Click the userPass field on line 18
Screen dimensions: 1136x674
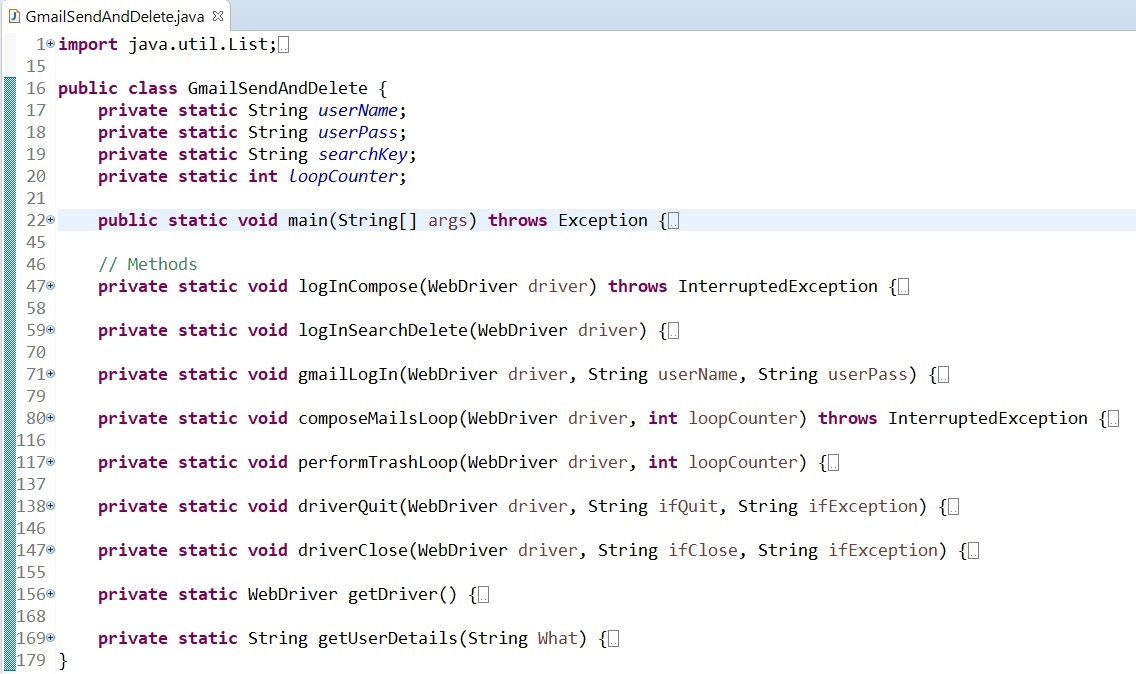pos(358,133)
